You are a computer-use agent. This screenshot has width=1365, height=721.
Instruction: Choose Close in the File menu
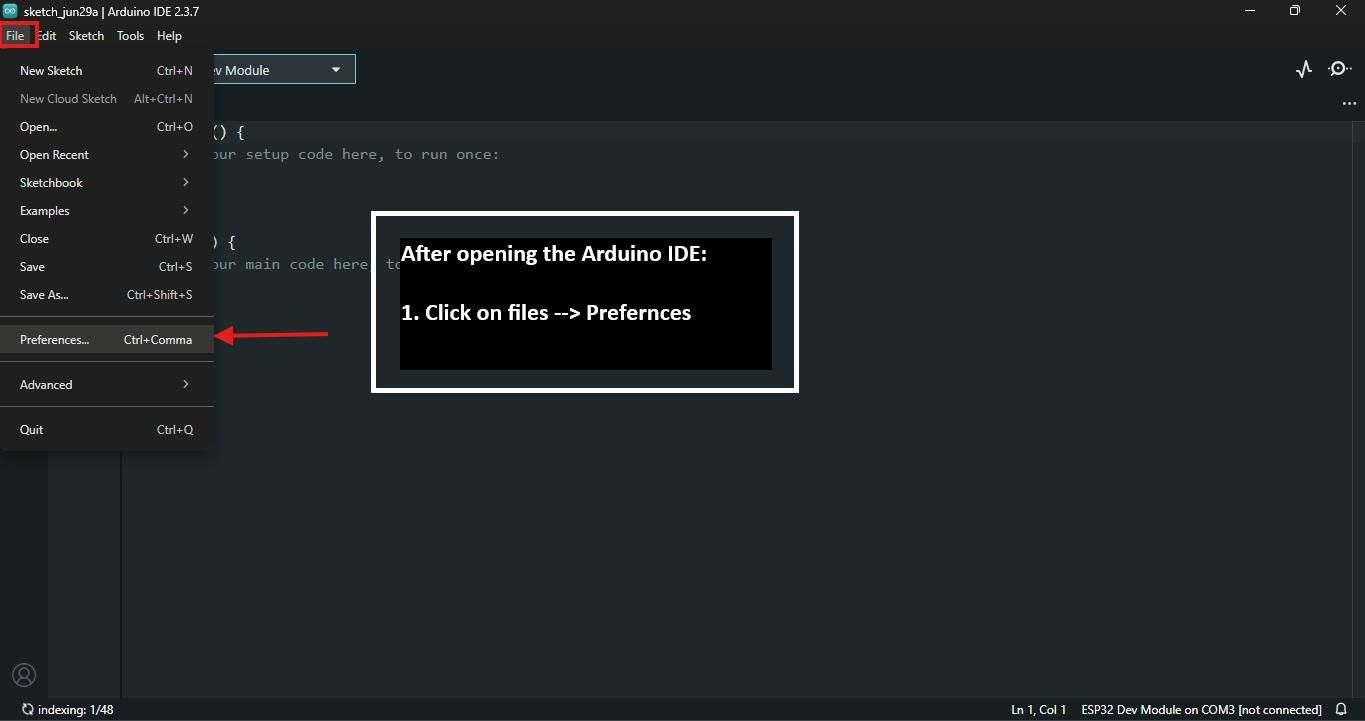106,239
